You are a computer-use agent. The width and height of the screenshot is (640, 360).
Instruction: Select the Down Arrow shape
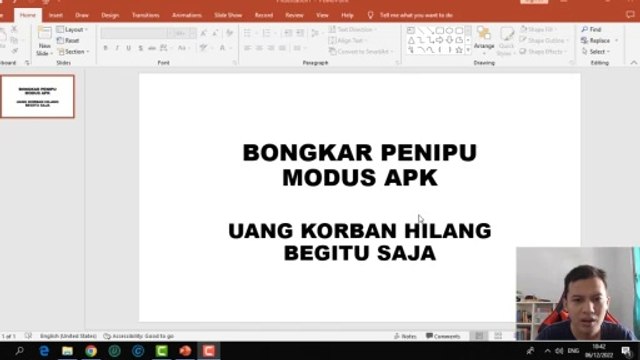(449, 40)
